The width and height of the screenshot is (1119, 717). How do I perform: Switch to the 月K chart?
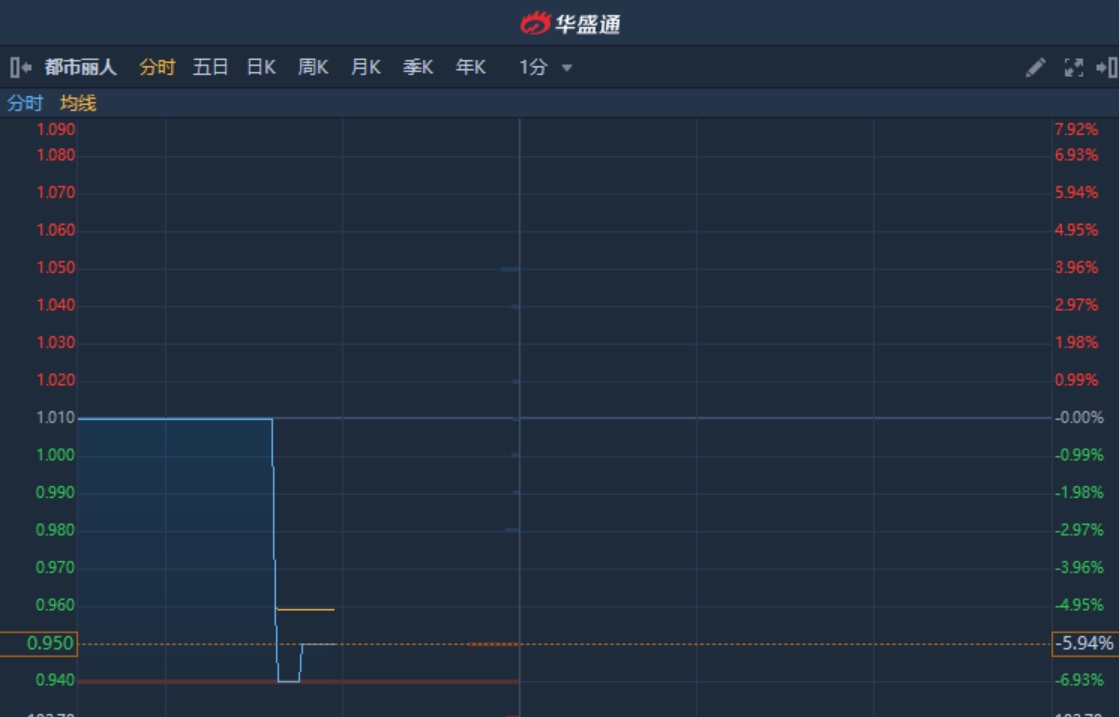pyautogui.click(x=366, y=68)
